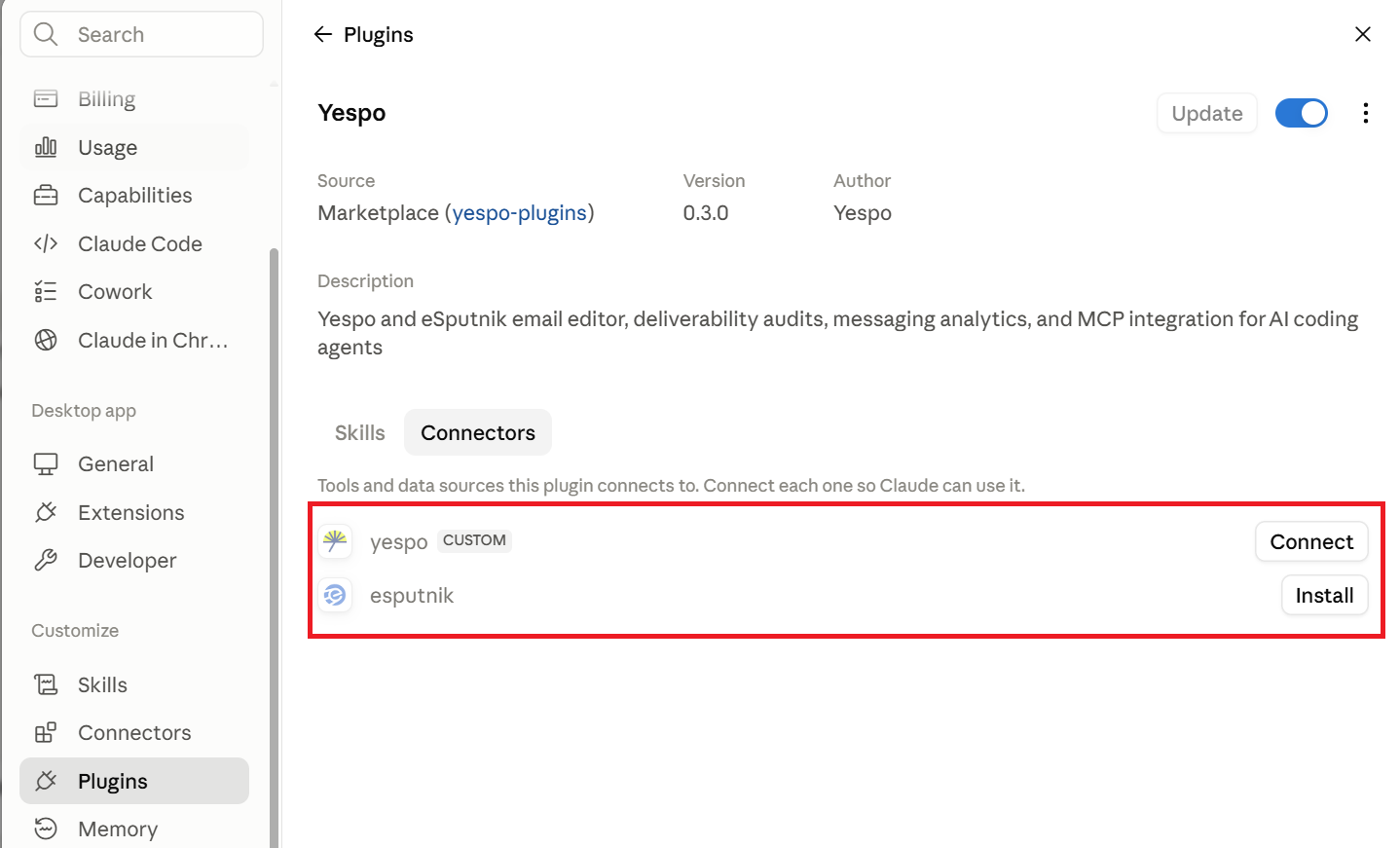
Task: Open Memory settings
Action: point(134,829)
